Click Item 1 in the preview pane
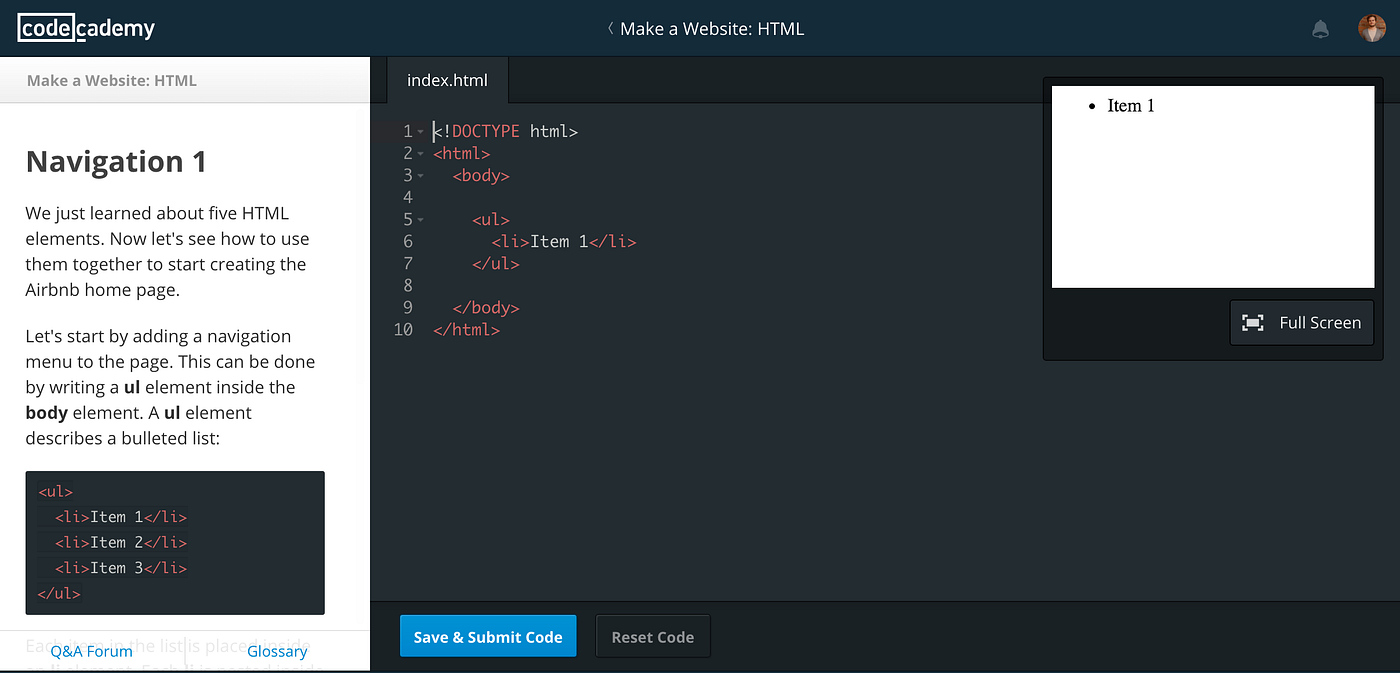This screenshot has height=673, width=1400. [1131, 105]
